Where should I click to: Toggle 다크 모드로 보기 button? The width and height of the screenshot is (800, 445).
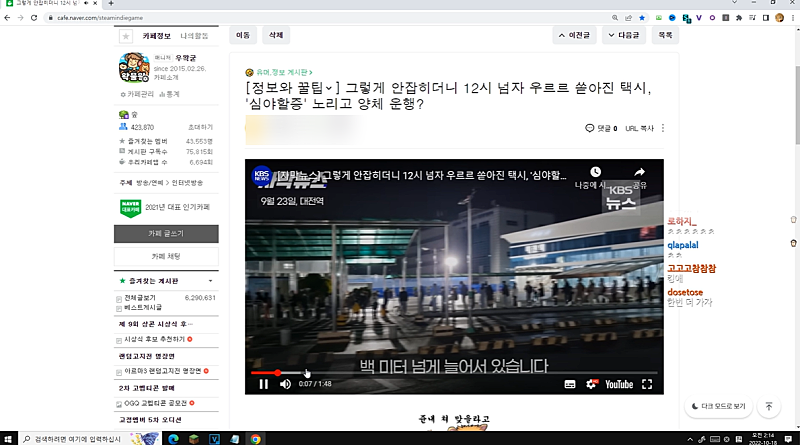[719, 406]
